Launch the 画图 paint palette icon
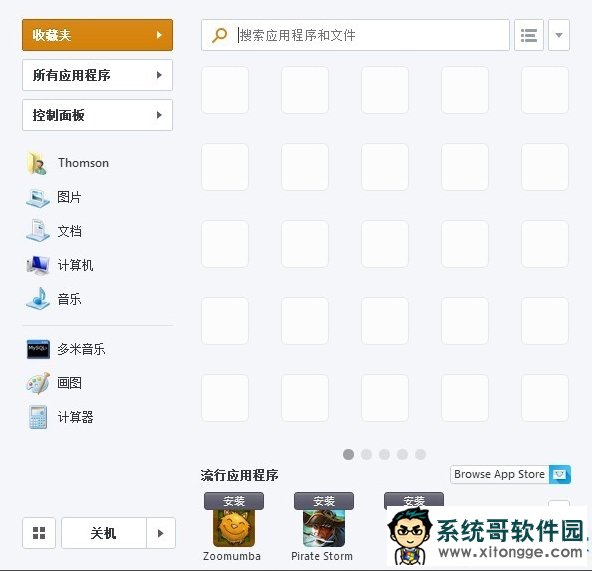 (x=37, y=383)
